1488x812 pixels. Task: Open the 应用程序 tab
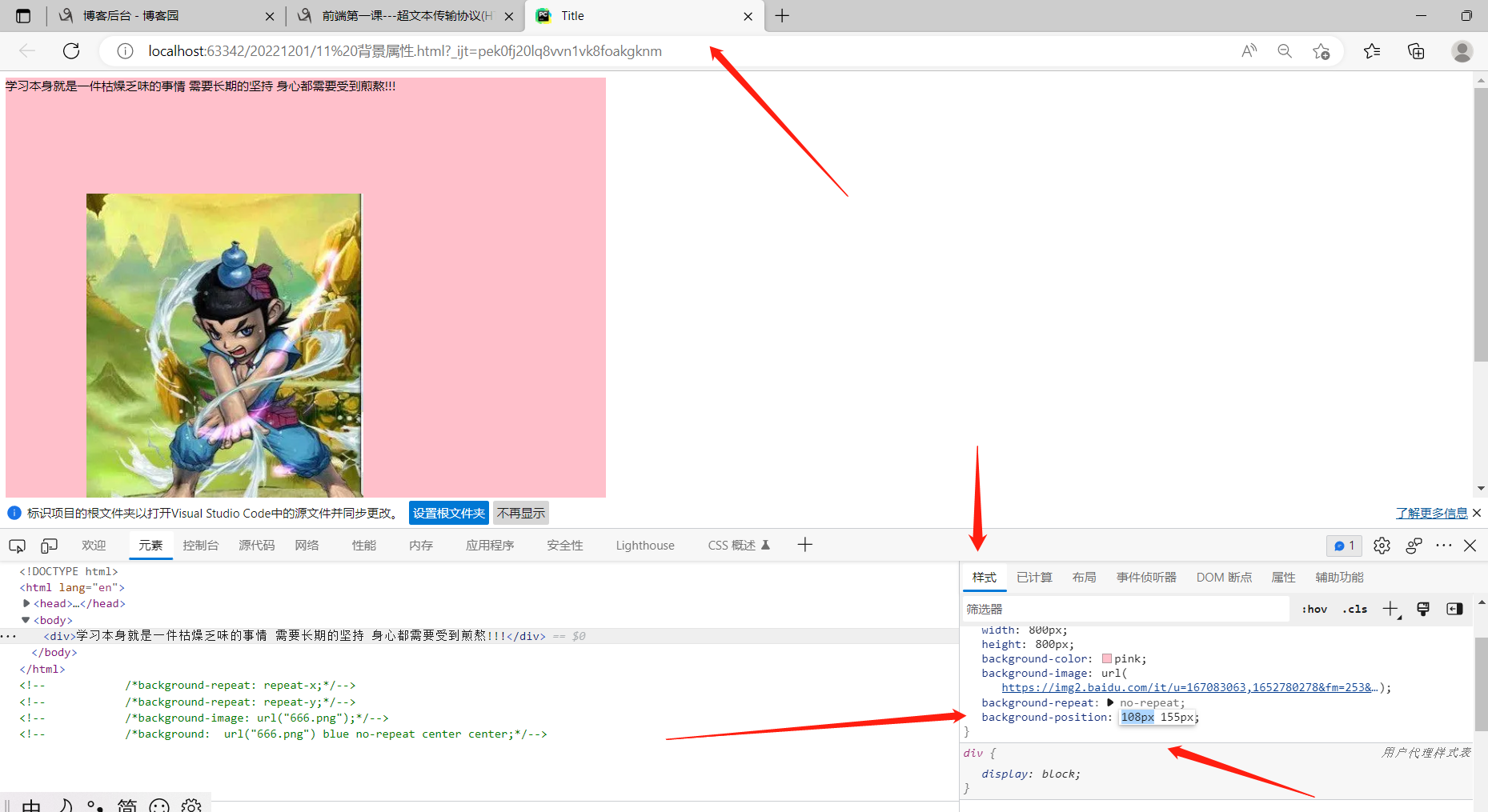pos(490,546)
